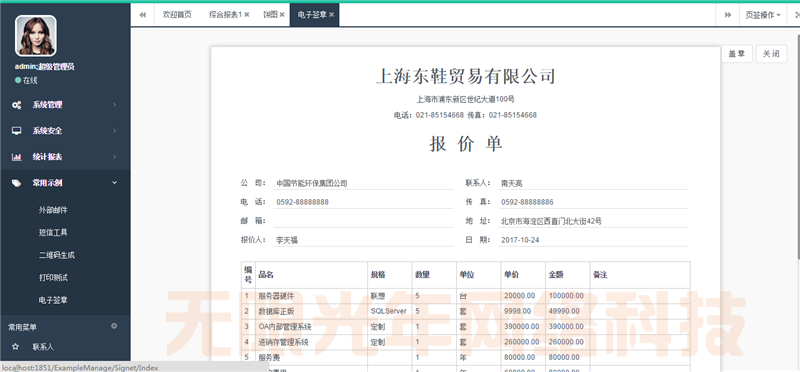Switch to the 综合报表1 tab

coord(225,15)
